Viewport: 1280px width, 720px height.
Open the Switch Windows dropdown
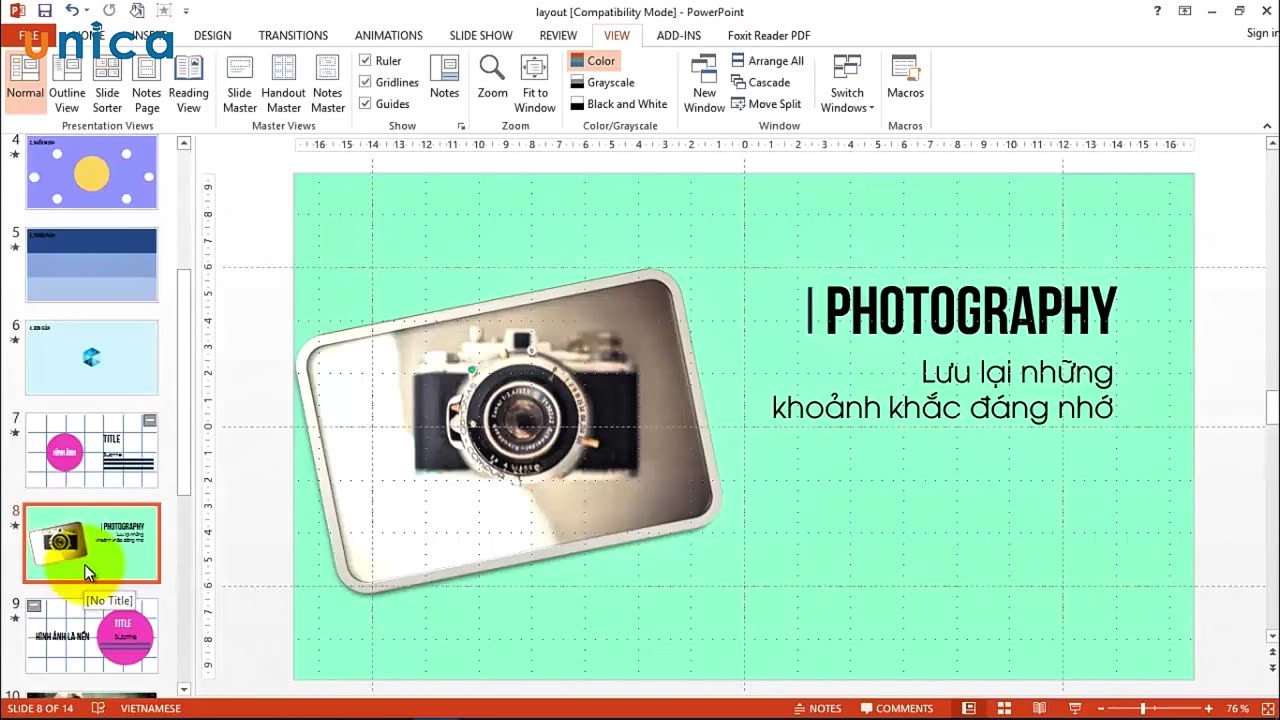847,82
